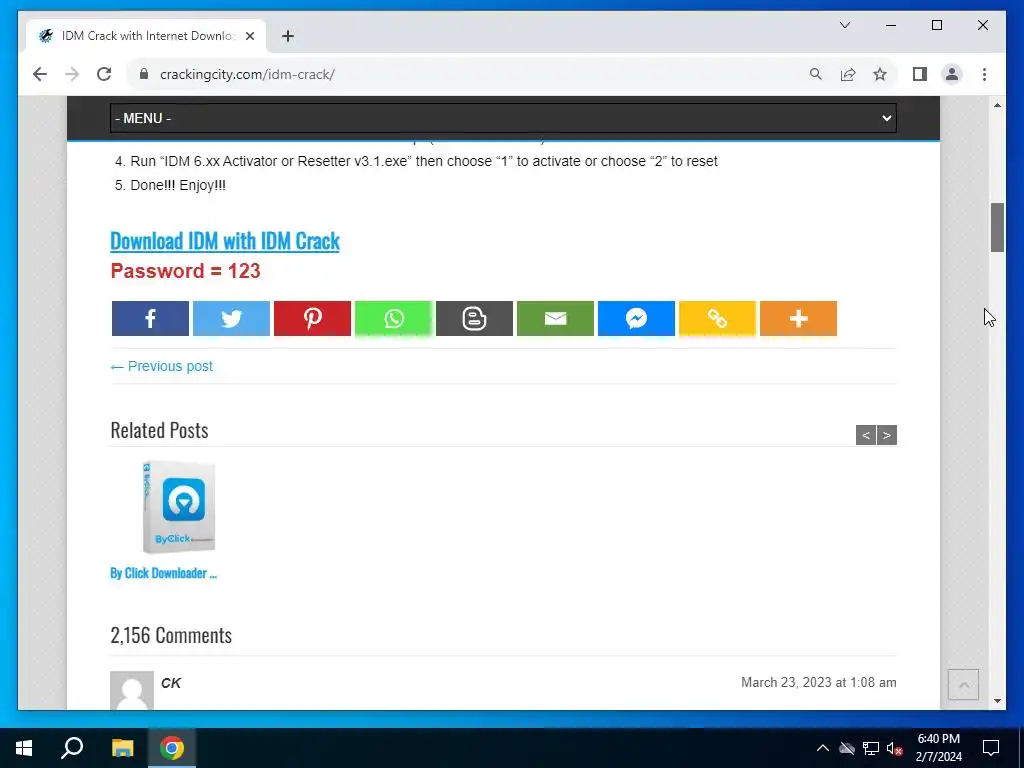Pin the post on Pinterest
The image size is (1024, 768).
tap(312, 318)
